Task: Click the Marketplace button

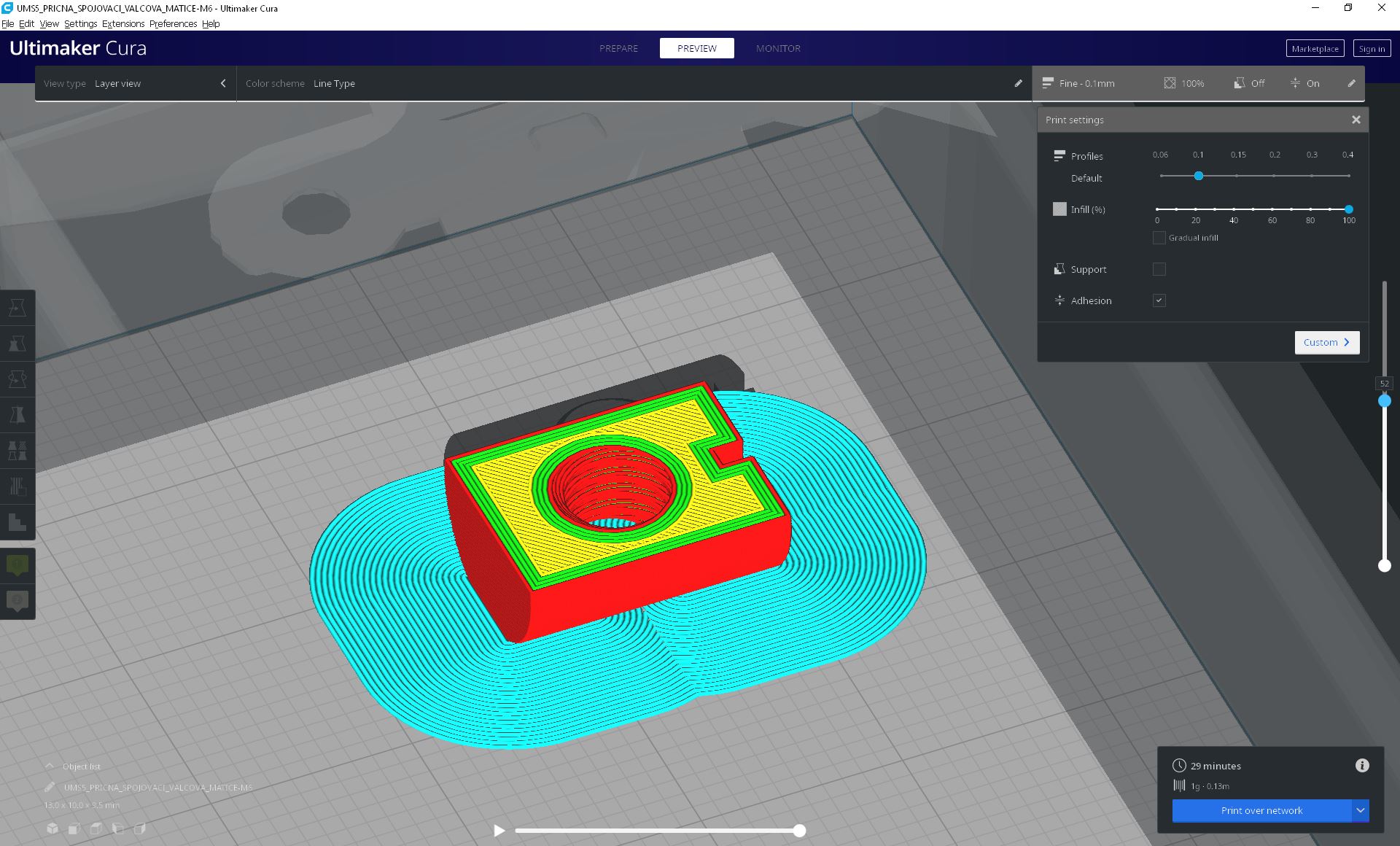Action: [1315, 49]
